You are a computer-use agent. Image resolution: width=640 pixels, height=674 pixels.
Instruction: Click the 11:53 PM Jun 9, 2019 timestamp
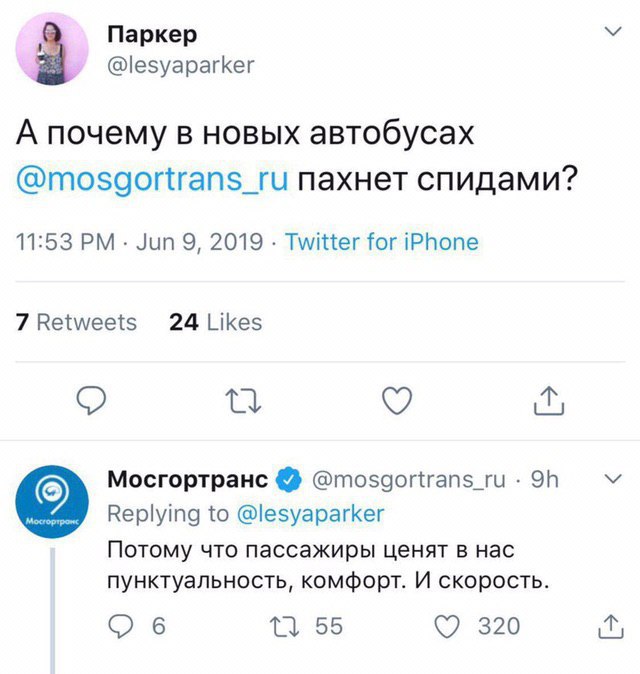pyautogui.click(x=141, y=242)
